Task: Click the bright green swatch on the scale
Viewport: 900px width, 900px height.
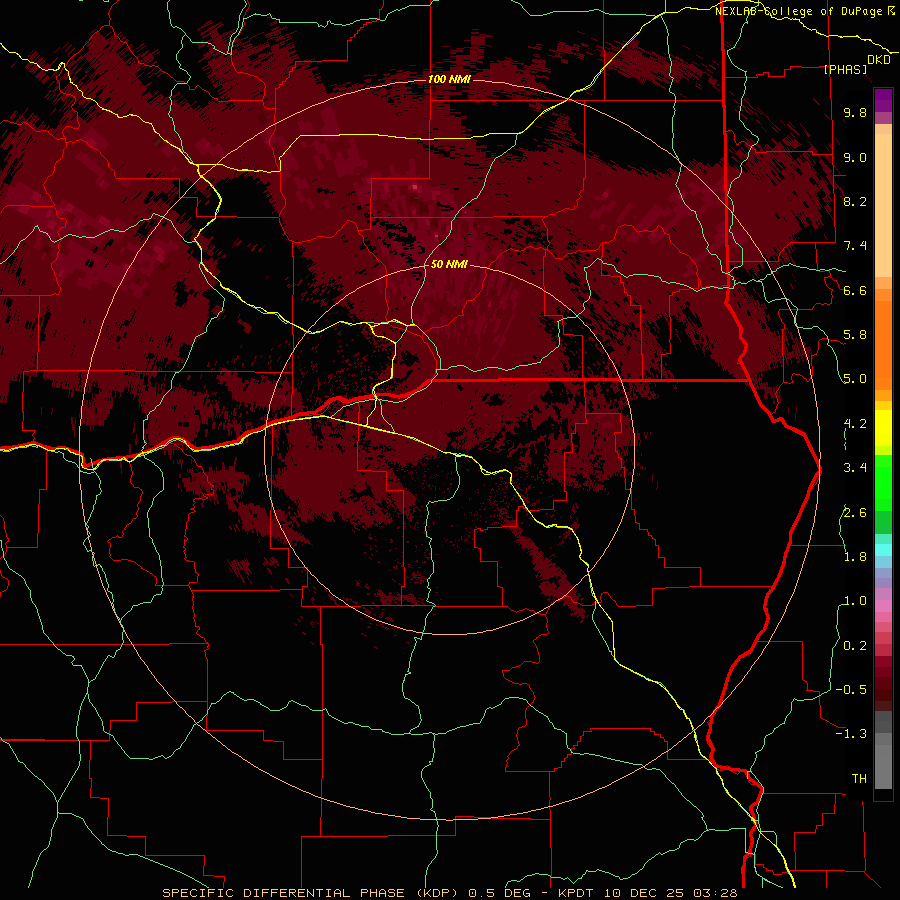Action: [x=883, y=482]
